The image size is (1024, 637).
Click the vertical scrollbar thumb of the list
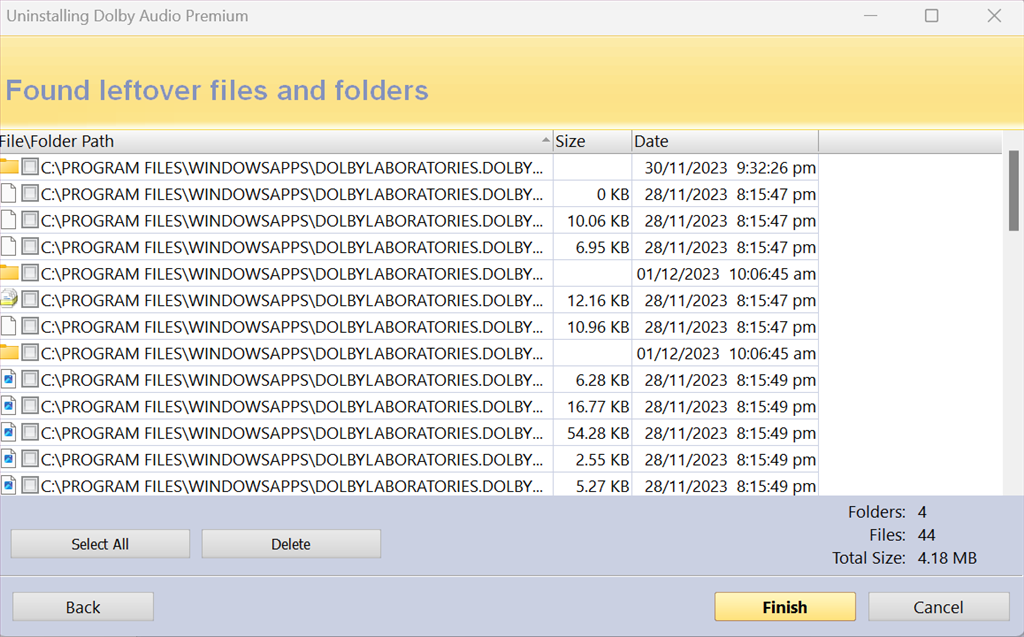coord(1013,191)
